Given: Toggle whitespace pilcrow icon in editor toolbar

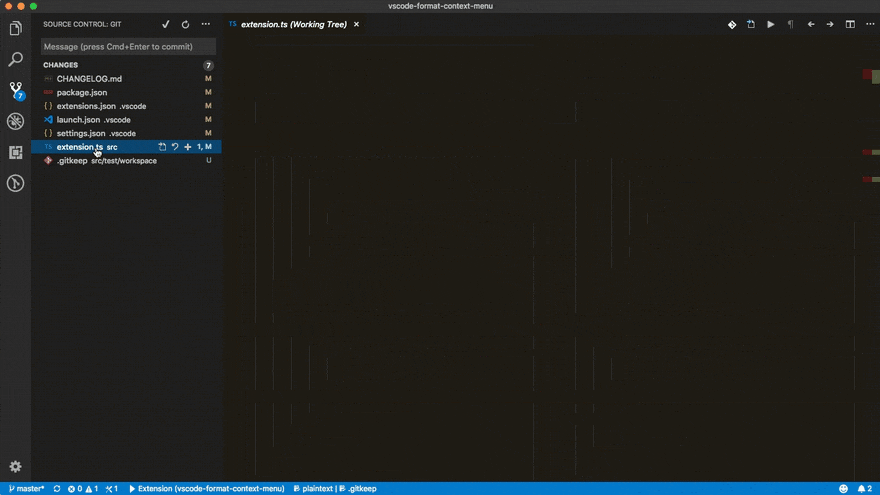Looking at the screenshot, I should click(x=790, y=24).
